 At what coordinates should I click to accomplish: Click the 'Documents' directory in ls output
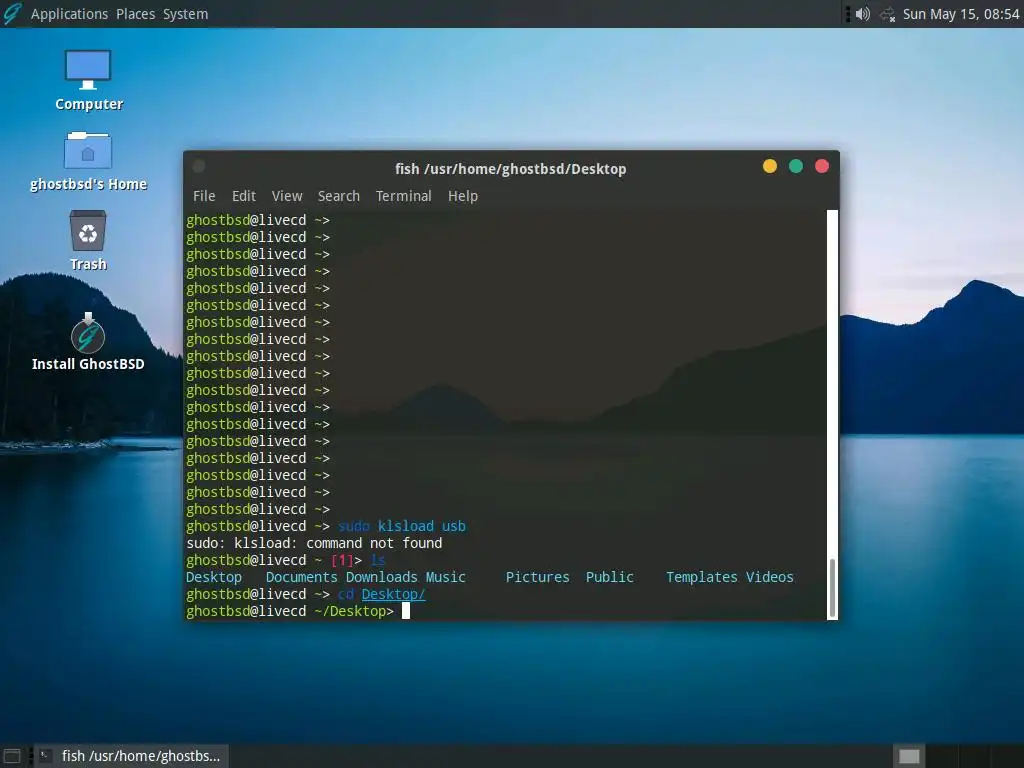[x=302, y=577]
